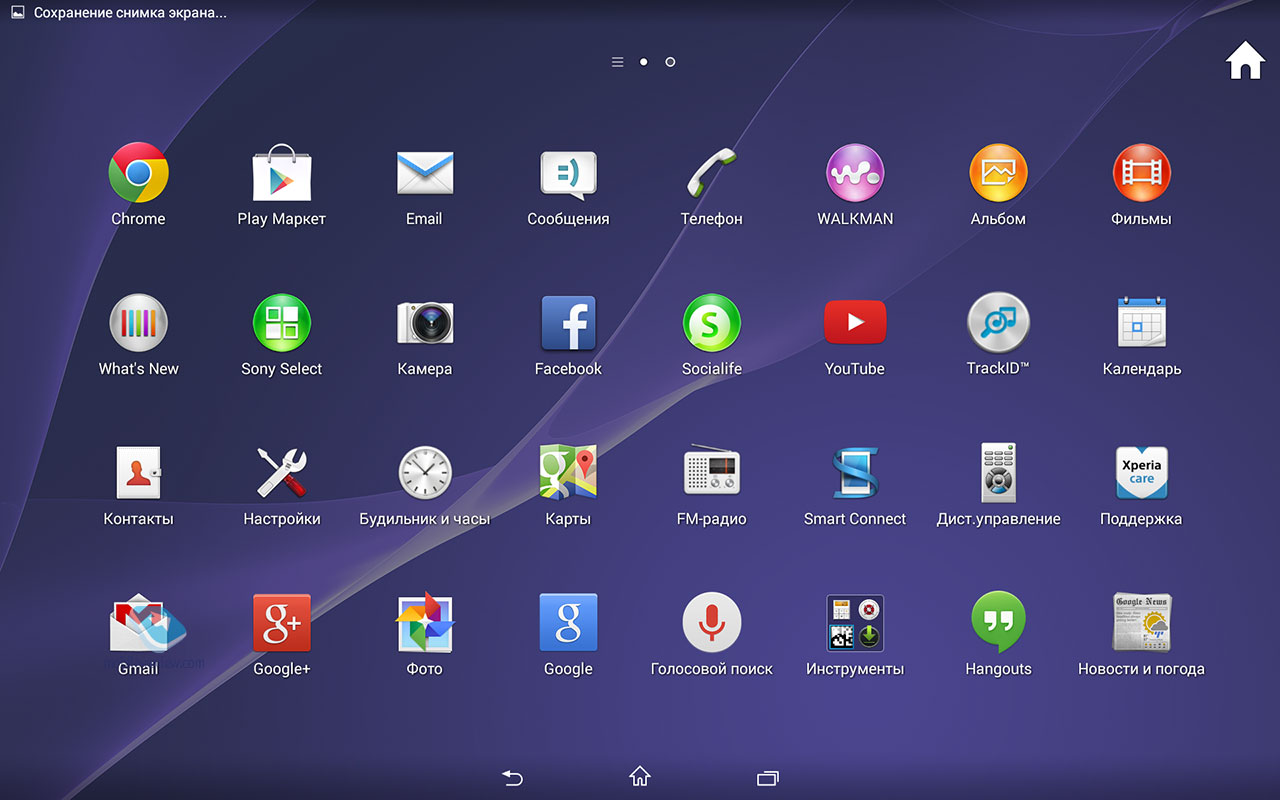Open the Инструменты folder
Image resolution: width=1280 pixels, height=800 pixels.
coord(855,623)
